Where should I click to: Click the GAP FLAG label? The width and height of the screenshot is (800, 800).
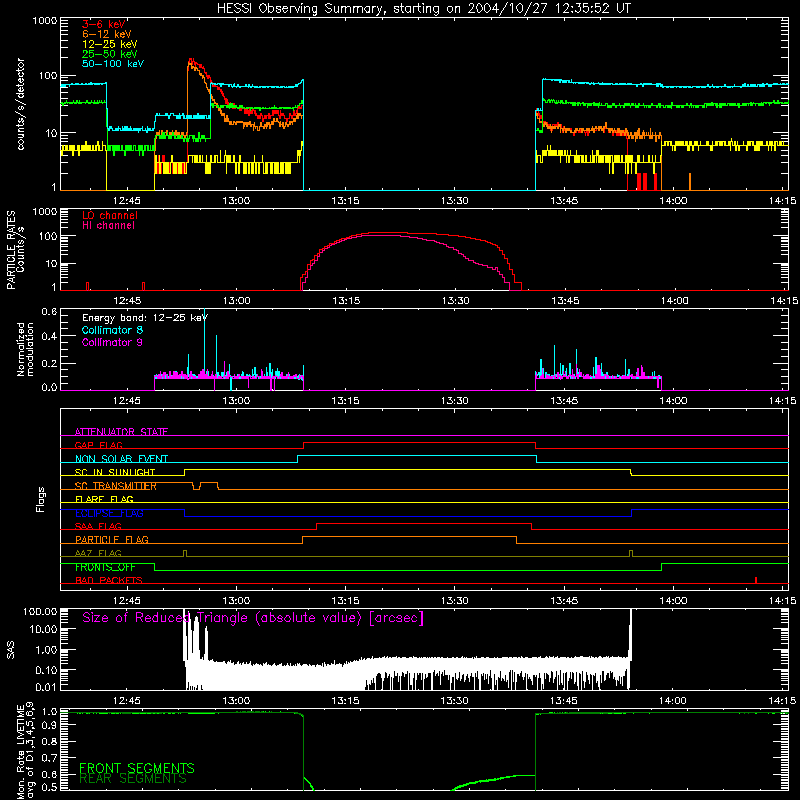coord(98,445)
